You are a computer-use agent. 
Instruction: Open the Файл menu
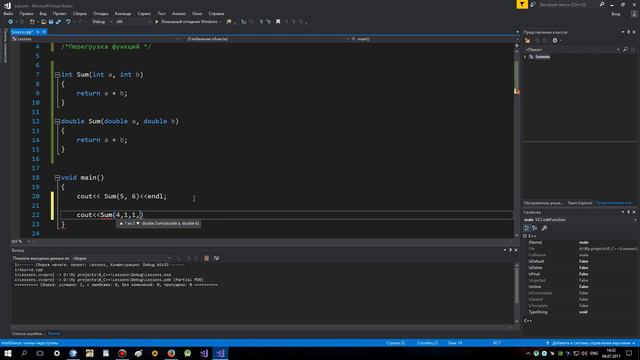(8, 14)
